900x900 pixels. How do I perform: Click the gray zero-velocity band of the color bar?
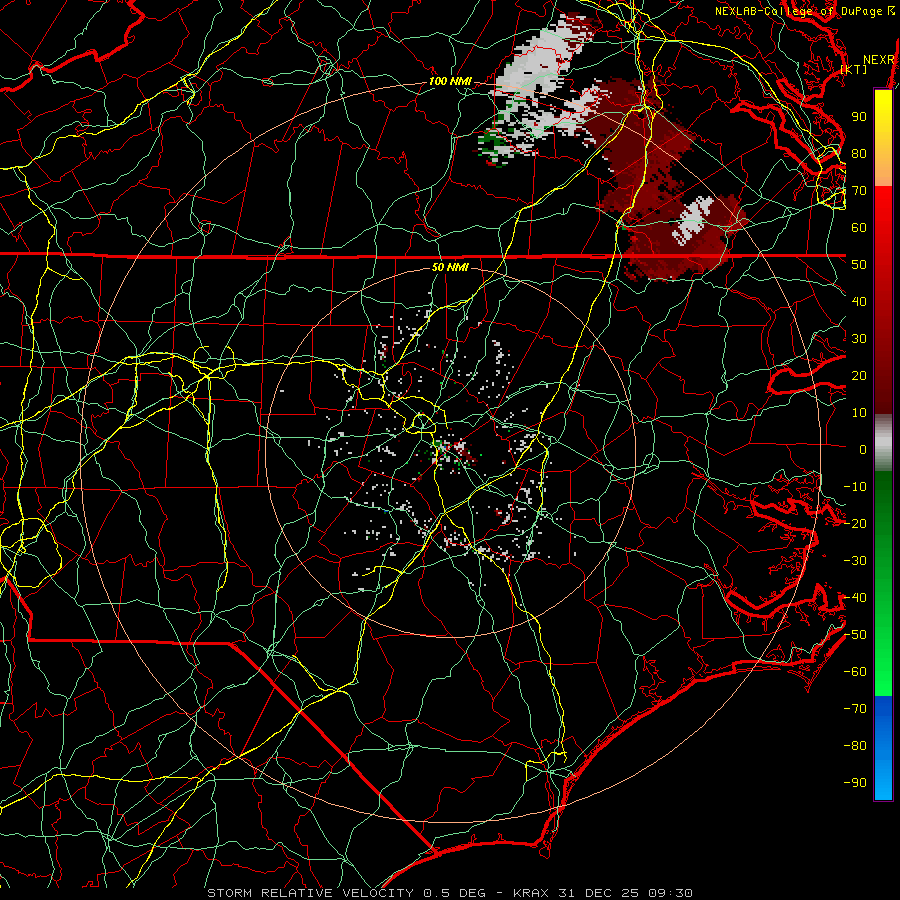(x=883, y=443)
